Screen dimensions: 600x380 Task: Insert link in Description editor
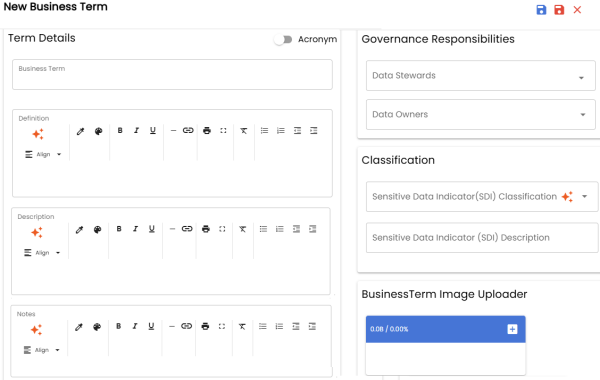[187, 229]
